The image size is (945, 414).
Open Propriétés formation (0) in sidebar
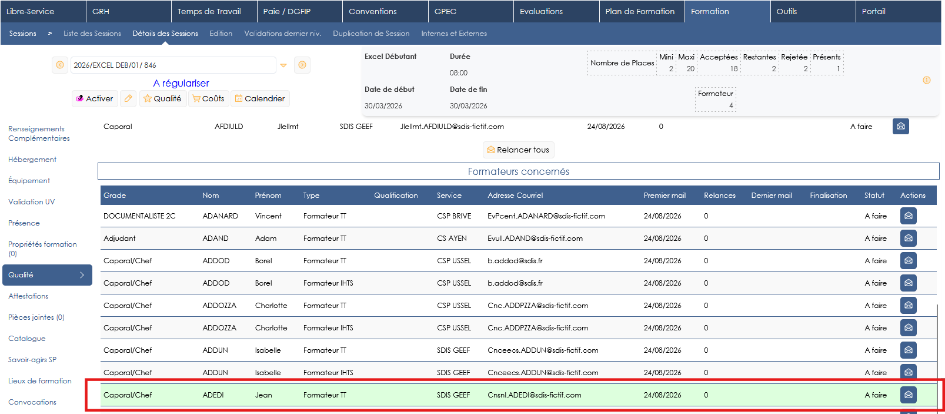[43, 249]
